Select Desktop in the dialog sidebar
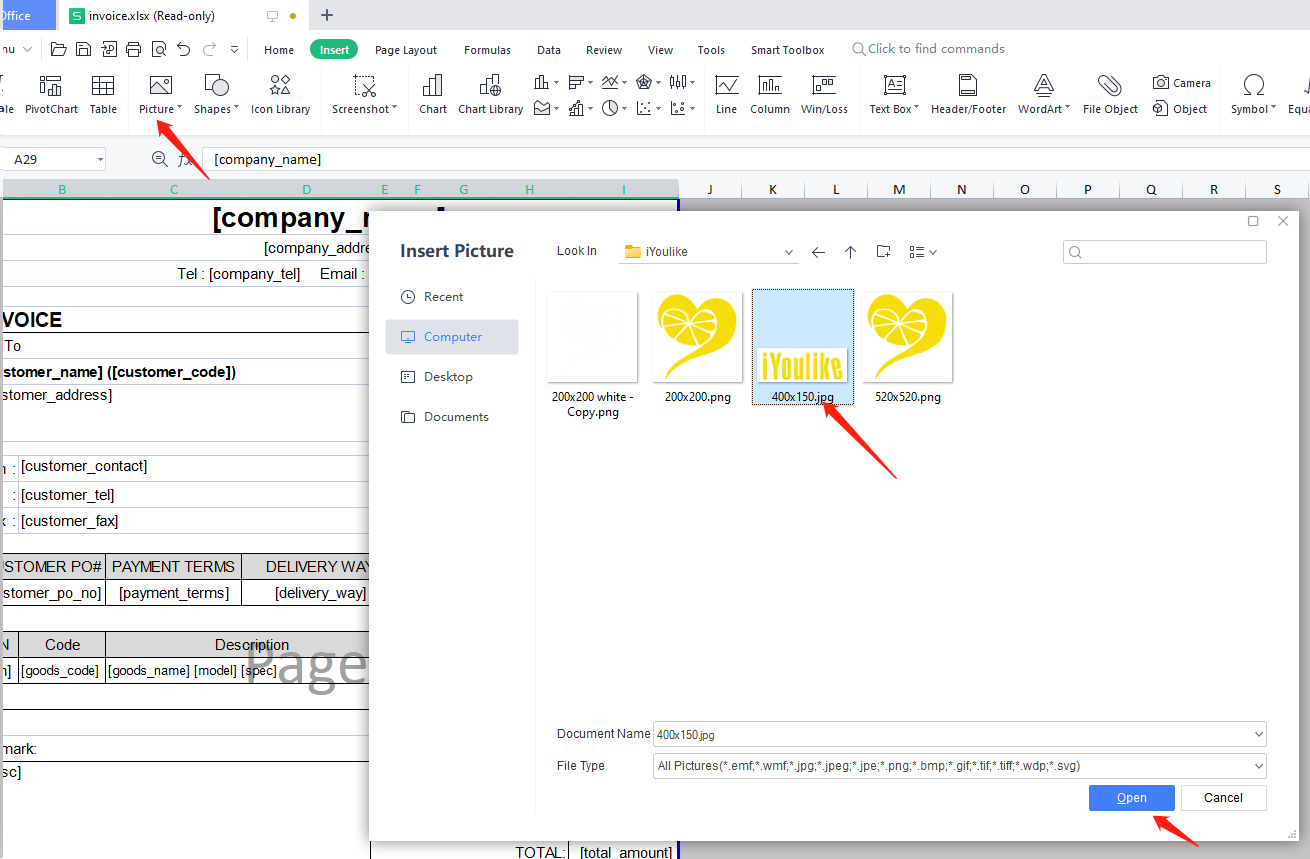The image size is (1310, 859). (x=447, y=377)
